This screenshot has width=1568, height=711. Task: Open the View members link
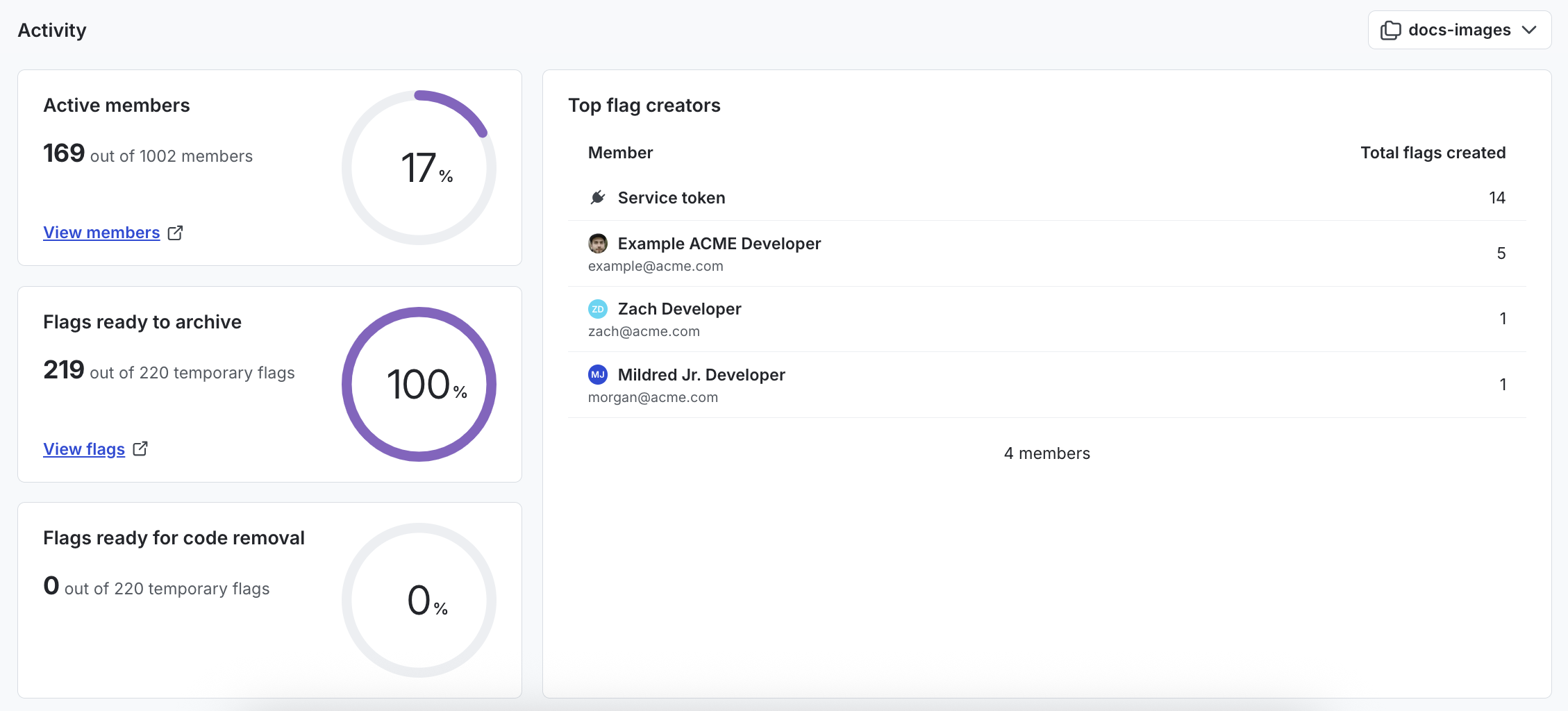101,233
